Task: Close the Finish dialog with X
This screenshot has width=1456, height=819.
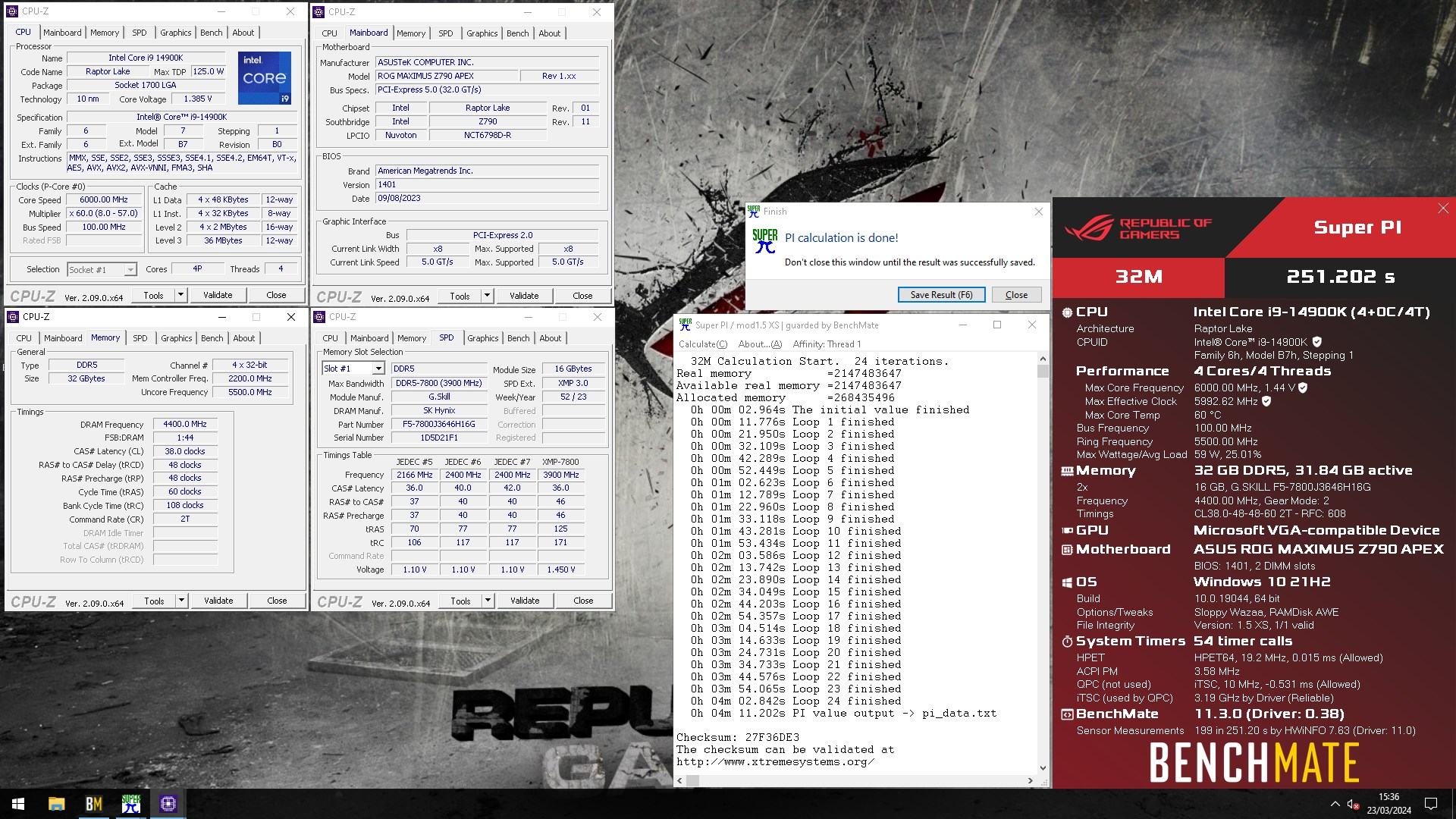Action: (x=1038, y=212)
